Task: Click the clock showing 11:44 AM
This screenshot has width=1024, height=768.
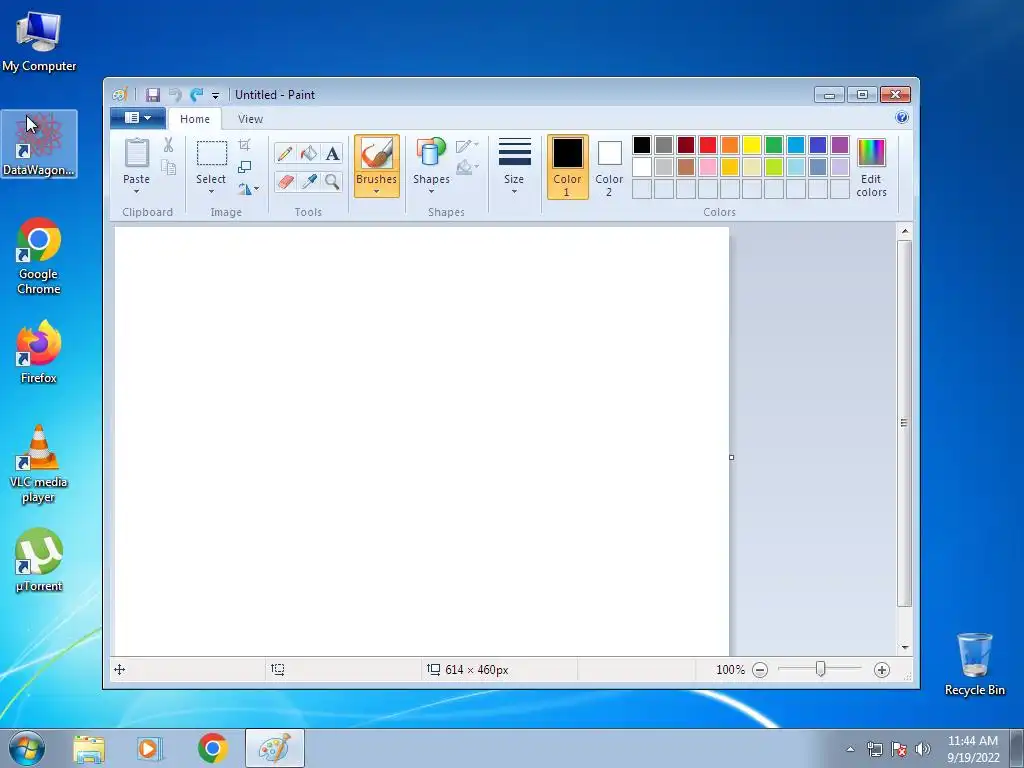Action: [973, 741]
